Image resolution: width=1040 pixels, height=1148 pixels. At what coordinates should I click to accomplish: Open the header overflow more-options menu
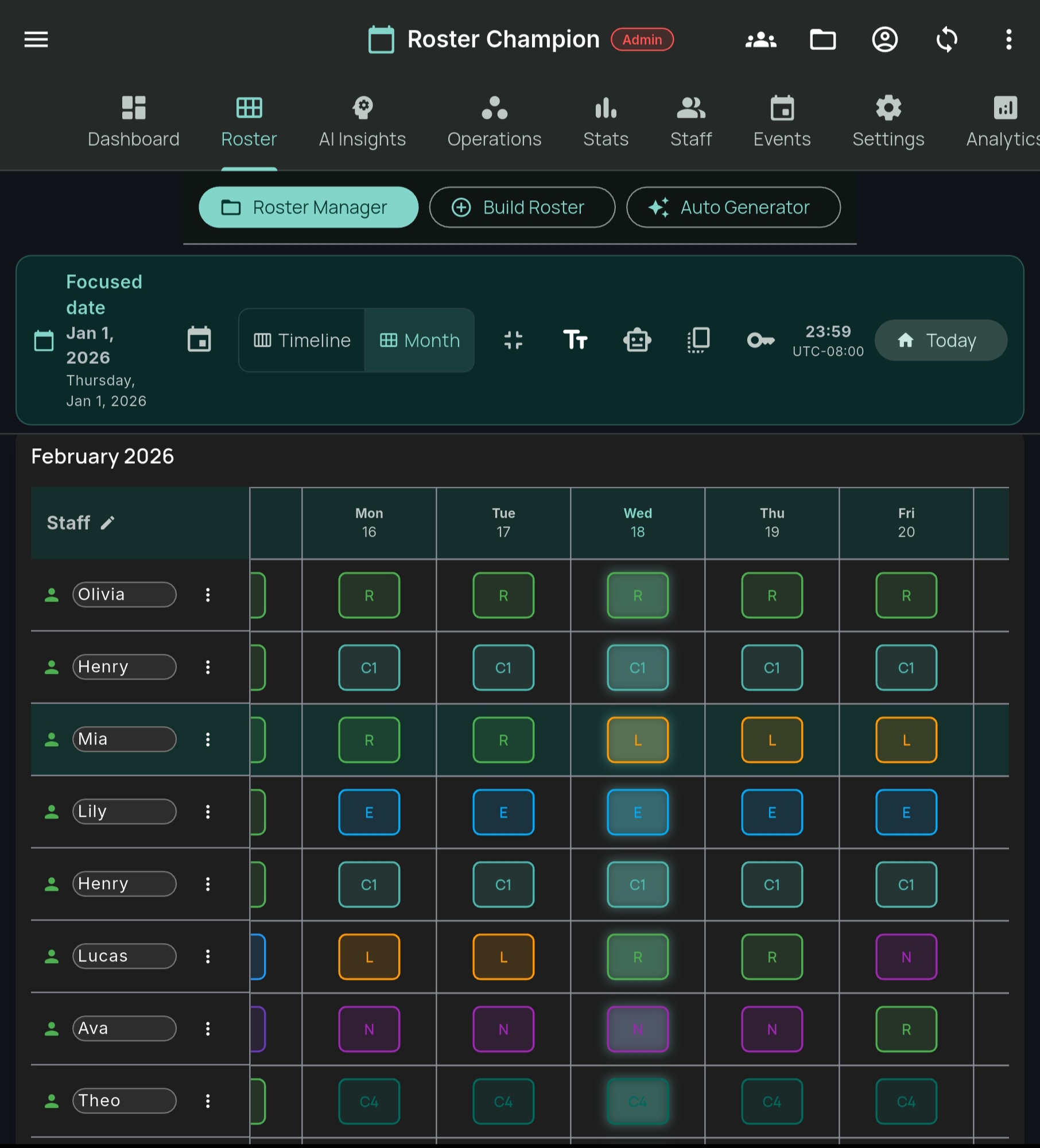pyautogui.click(x=1008, y=40)
